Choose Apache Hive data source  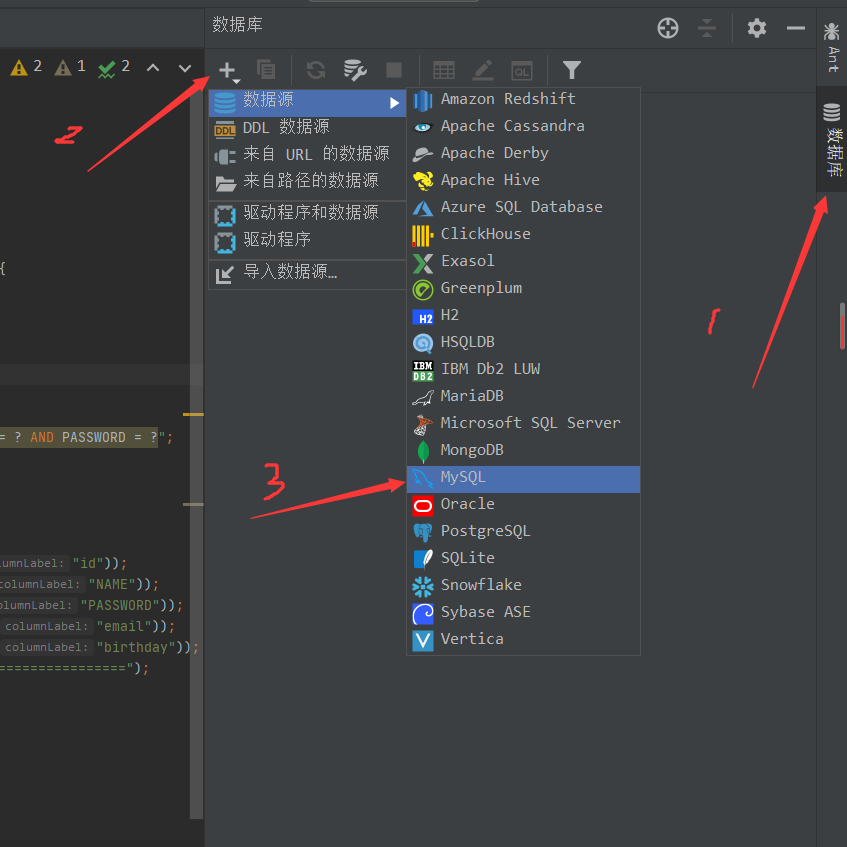523,182
